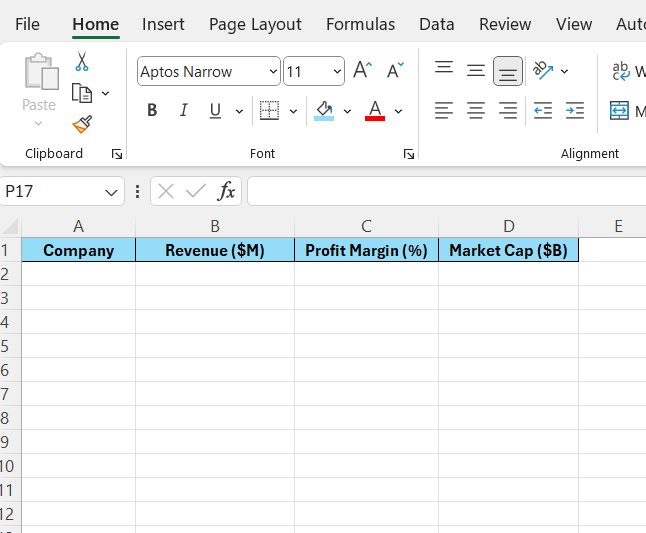Toggle Underline formatting
Screen dimensions: 646x533
(x=215, y=110)
